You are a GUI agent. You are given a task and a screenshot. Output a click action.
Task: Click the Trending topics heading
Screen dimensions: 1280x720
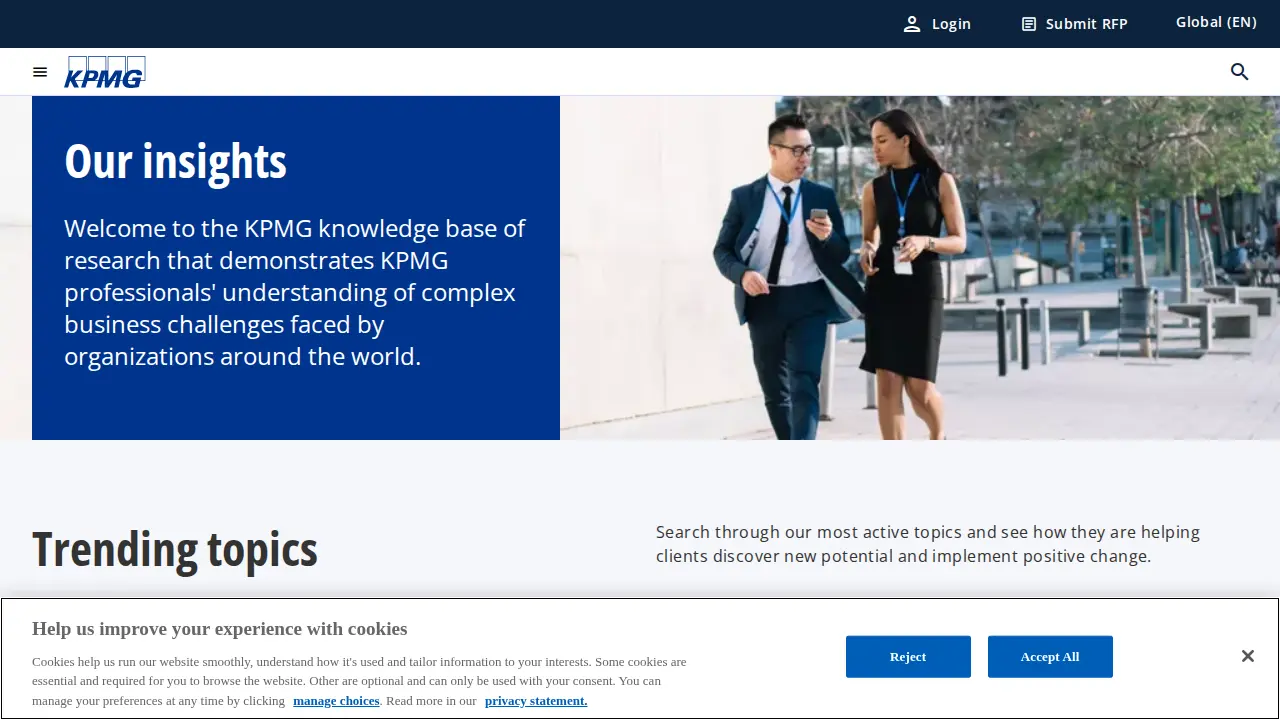coord(175,549)
